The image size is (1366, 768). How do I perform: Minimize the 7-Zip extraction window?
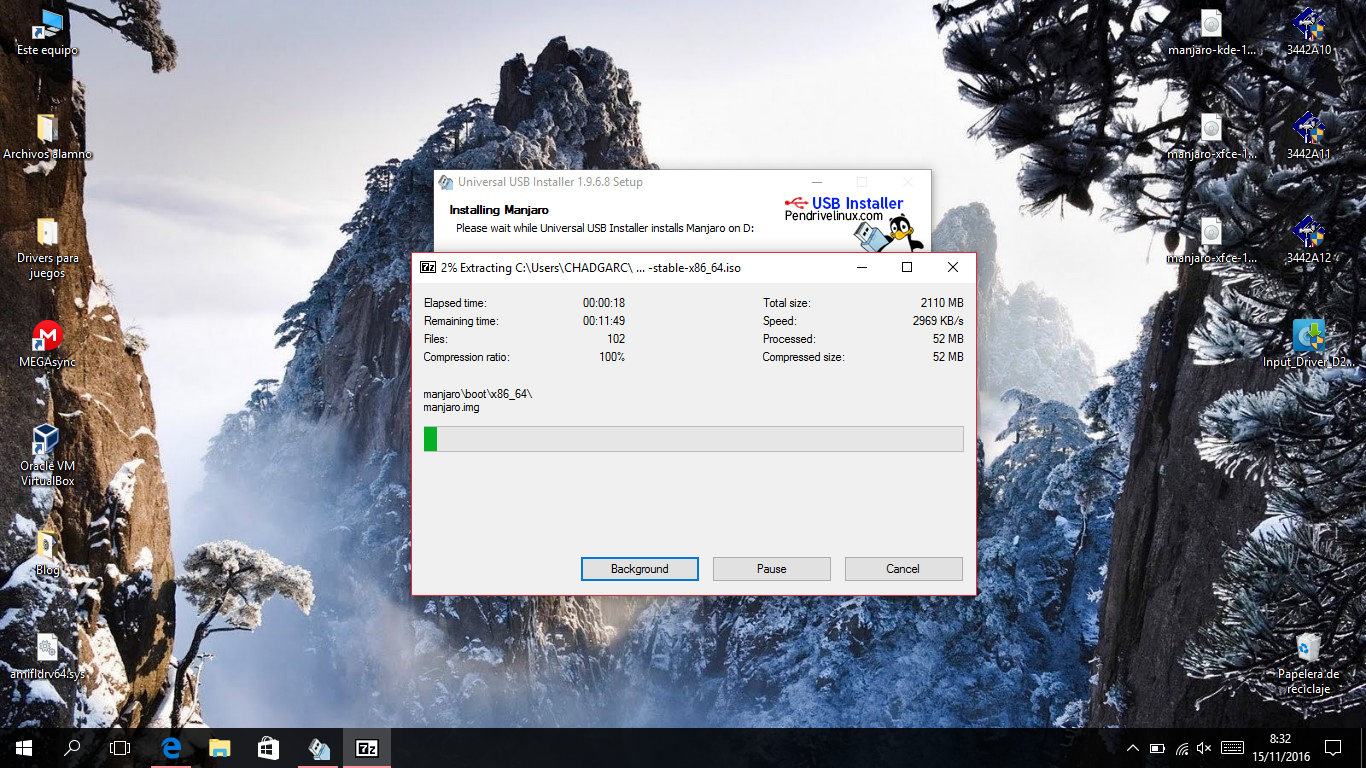click(x=861, y=267)
